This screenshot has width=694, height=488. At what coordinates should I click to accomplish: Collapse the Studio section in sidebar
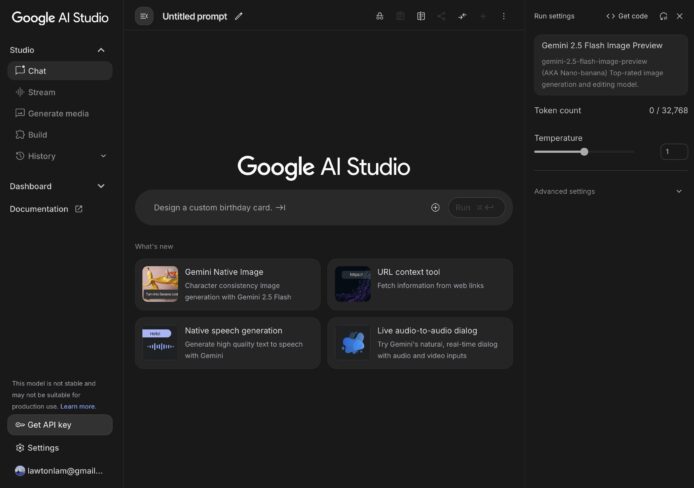101,50
